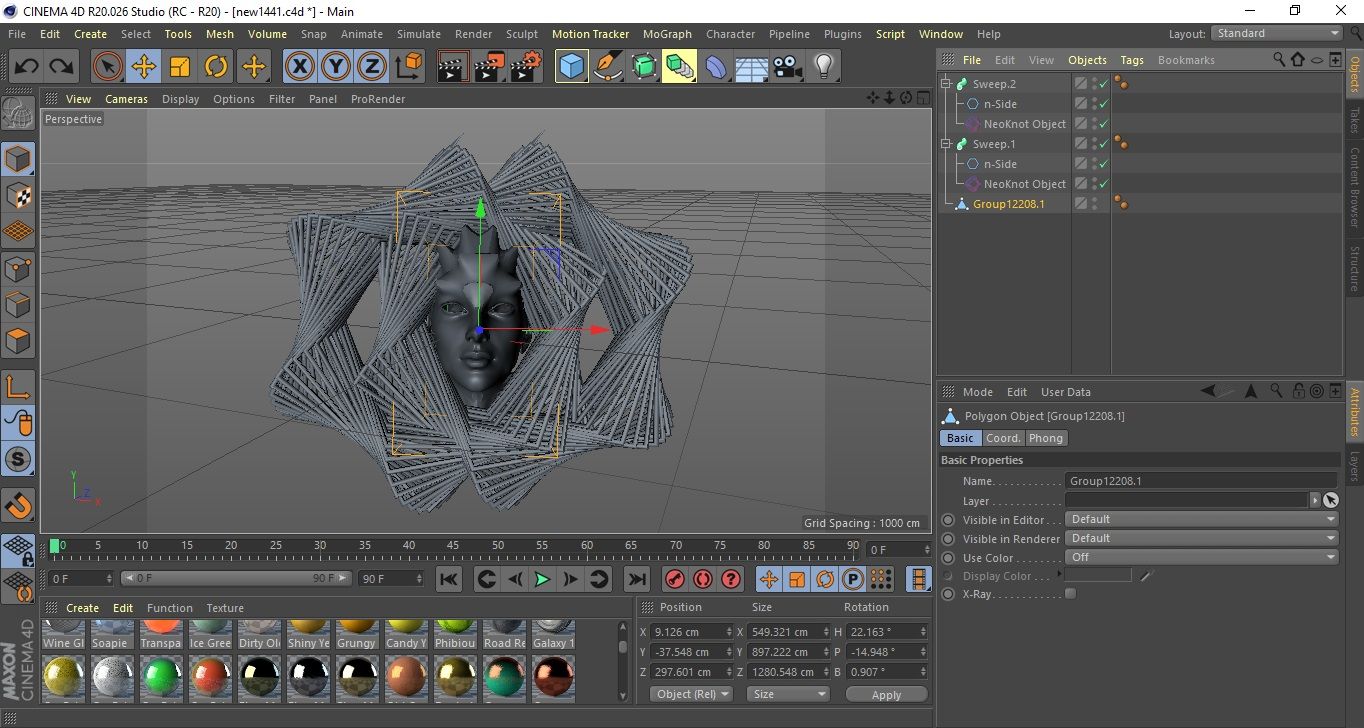Click the Record Active Objects button
The height and width of the screenshot is (728, 1364).
click(675, 579)
